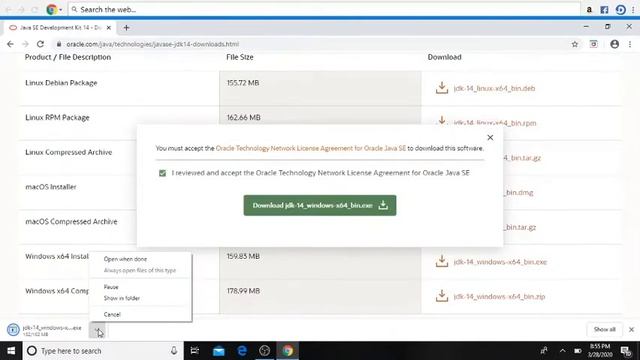Viewport: 640px width, 360px height.
Task: Click download icon for Windows x64 Installer
Action: tap(442, 261)
